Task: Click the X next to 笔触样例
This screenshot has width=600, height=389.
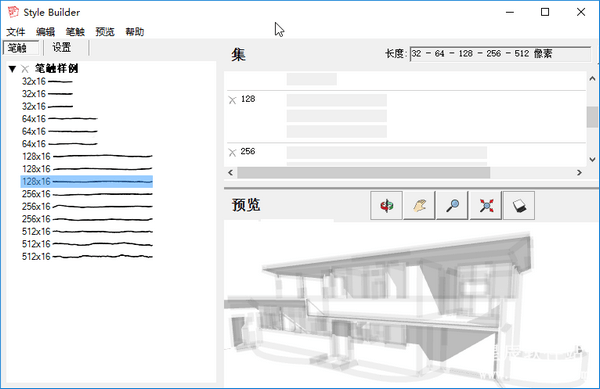Action: (25, 69)
